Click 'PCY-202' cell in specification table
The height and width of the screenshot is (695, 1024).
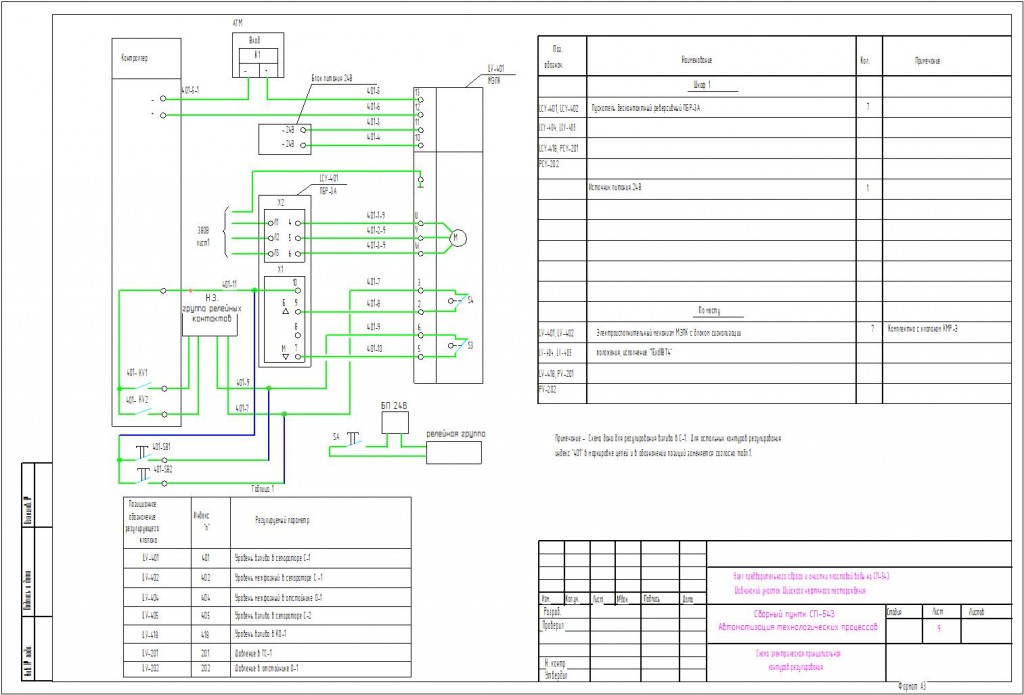click(547, 164)
